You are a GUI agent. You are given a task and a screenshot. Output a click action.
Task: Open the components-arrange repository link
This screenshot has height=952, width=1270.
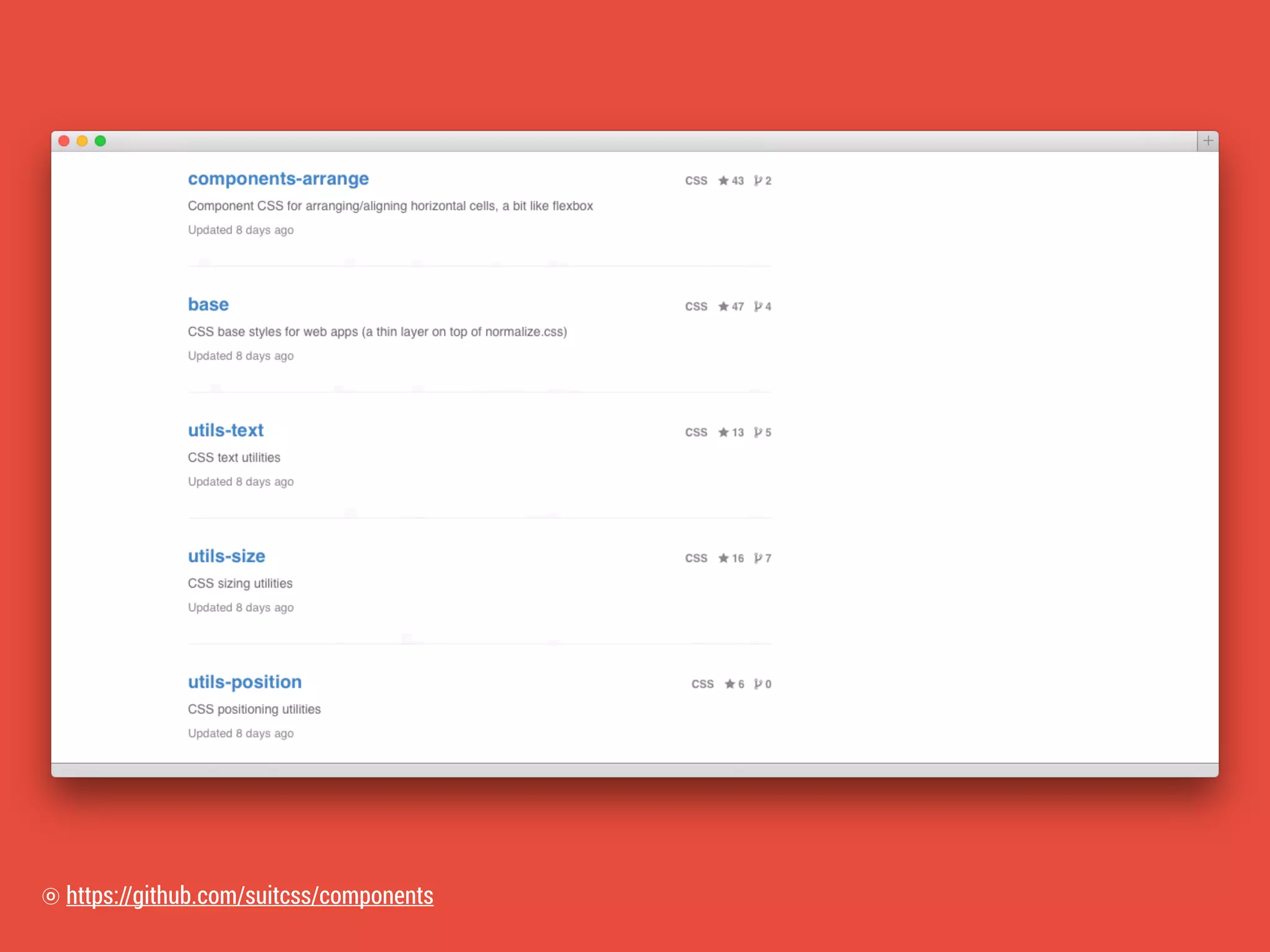(278, 179)
